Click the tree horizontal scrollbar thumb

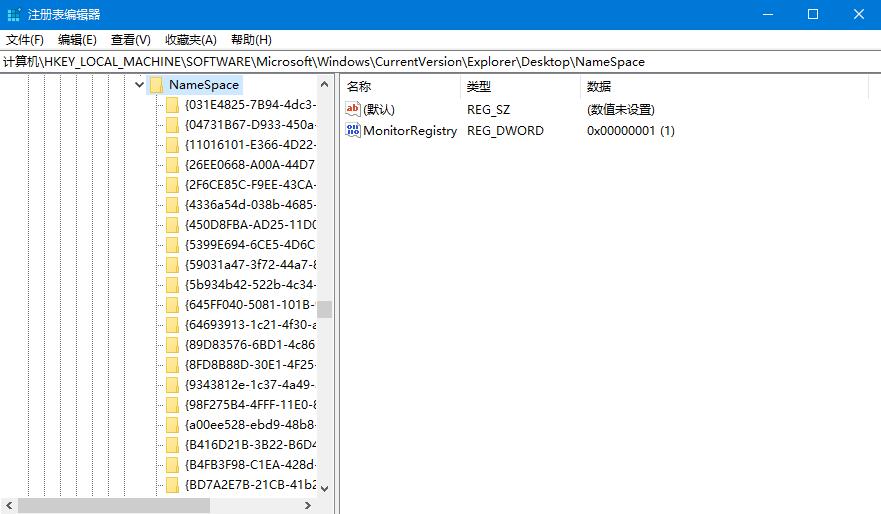tap(114, 506)
